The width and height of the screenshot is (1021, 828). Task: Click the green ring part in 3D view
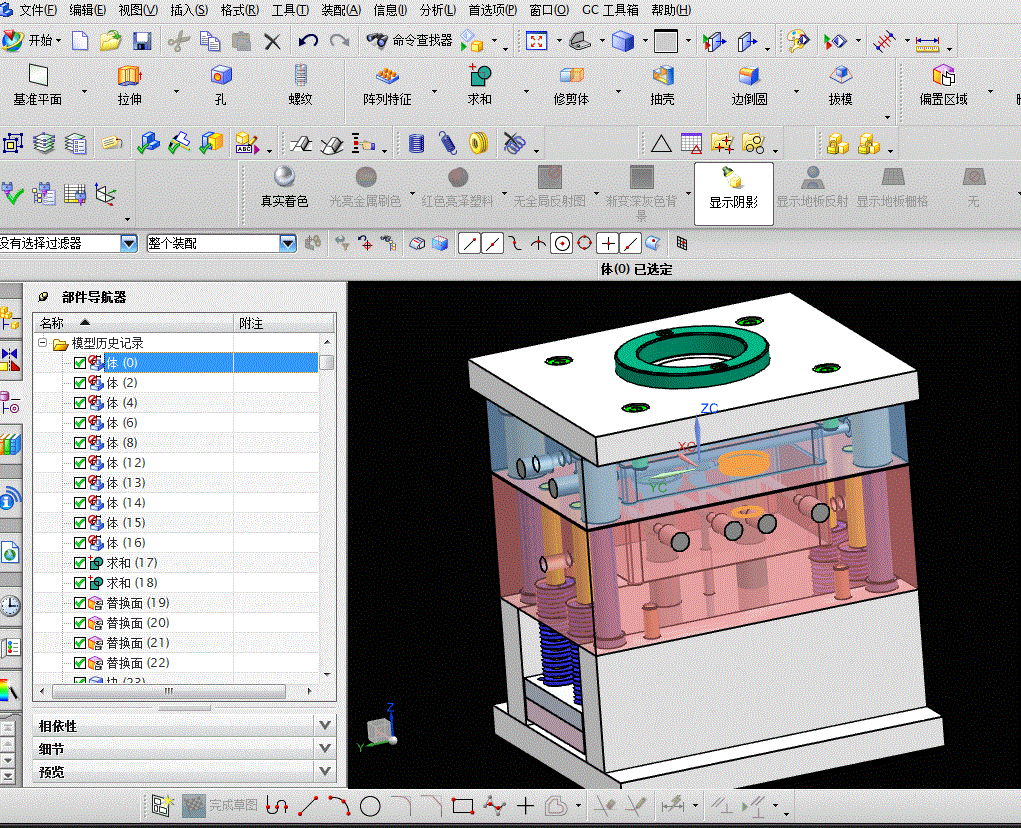coord(692,357)
